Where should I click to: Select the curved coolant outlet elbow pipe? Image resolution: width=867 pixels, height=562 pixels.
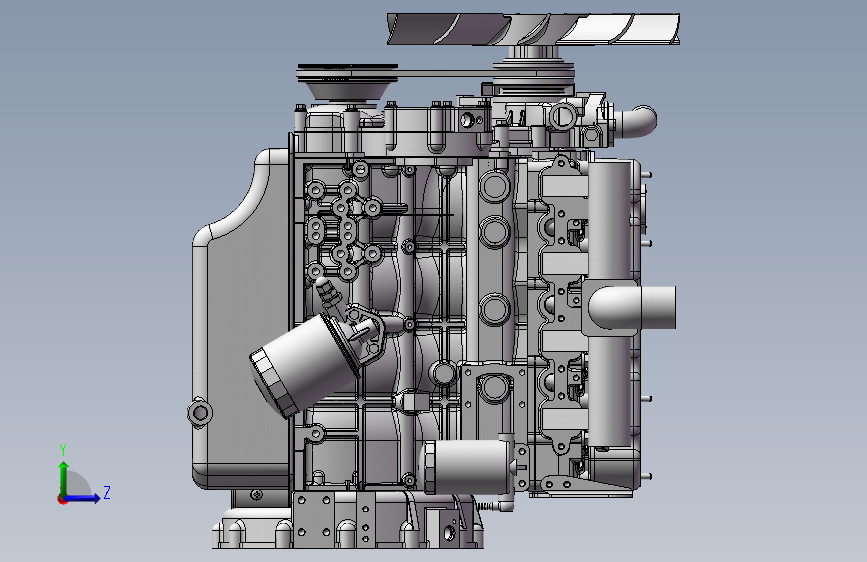(x=636, y=123)
